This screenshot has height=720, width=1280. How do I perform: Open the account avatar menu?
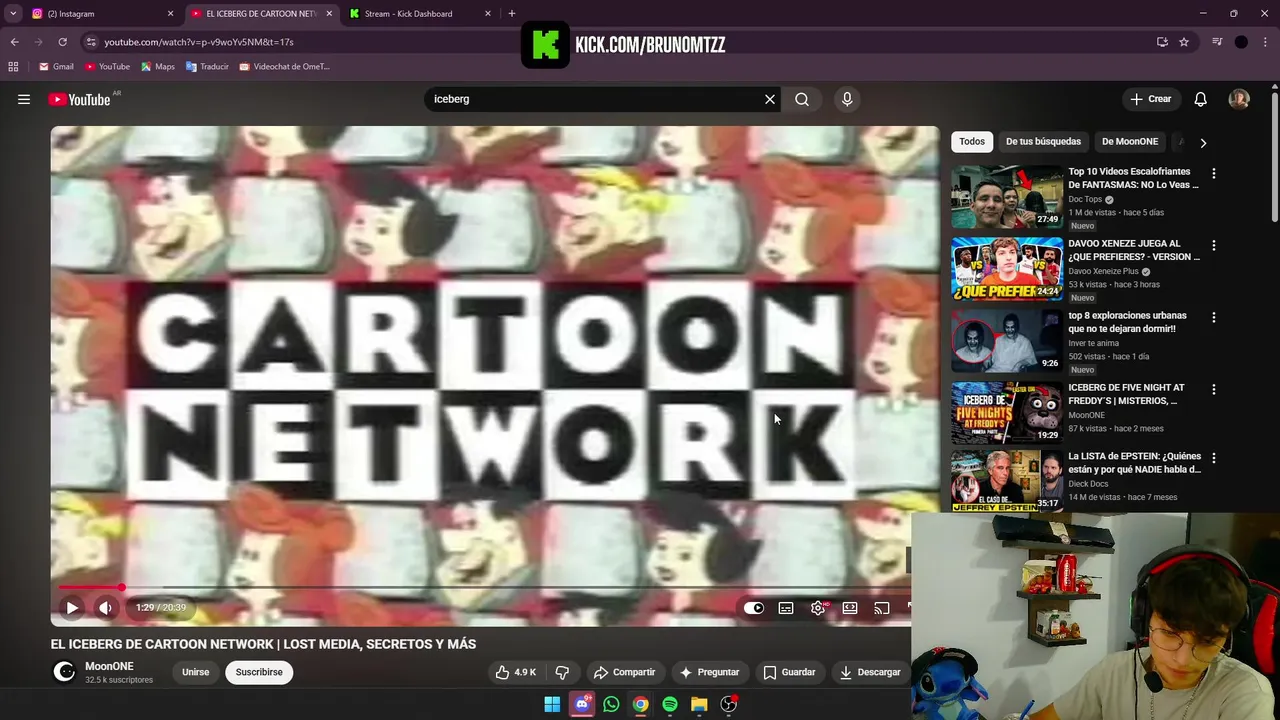pos(1239,99)
